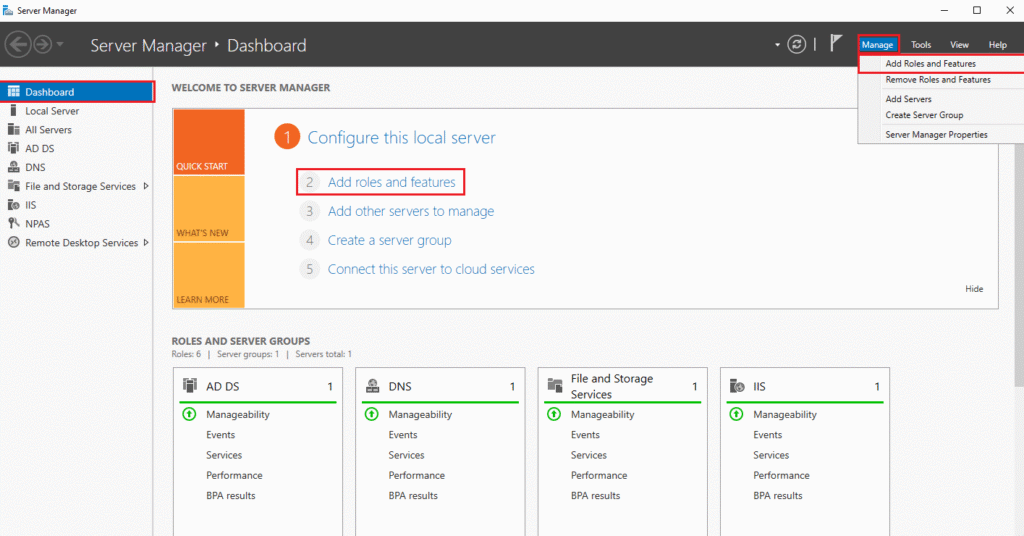Open the Tools menu
This screenshot has width=1024, height=536.
[x=921, y=44]
